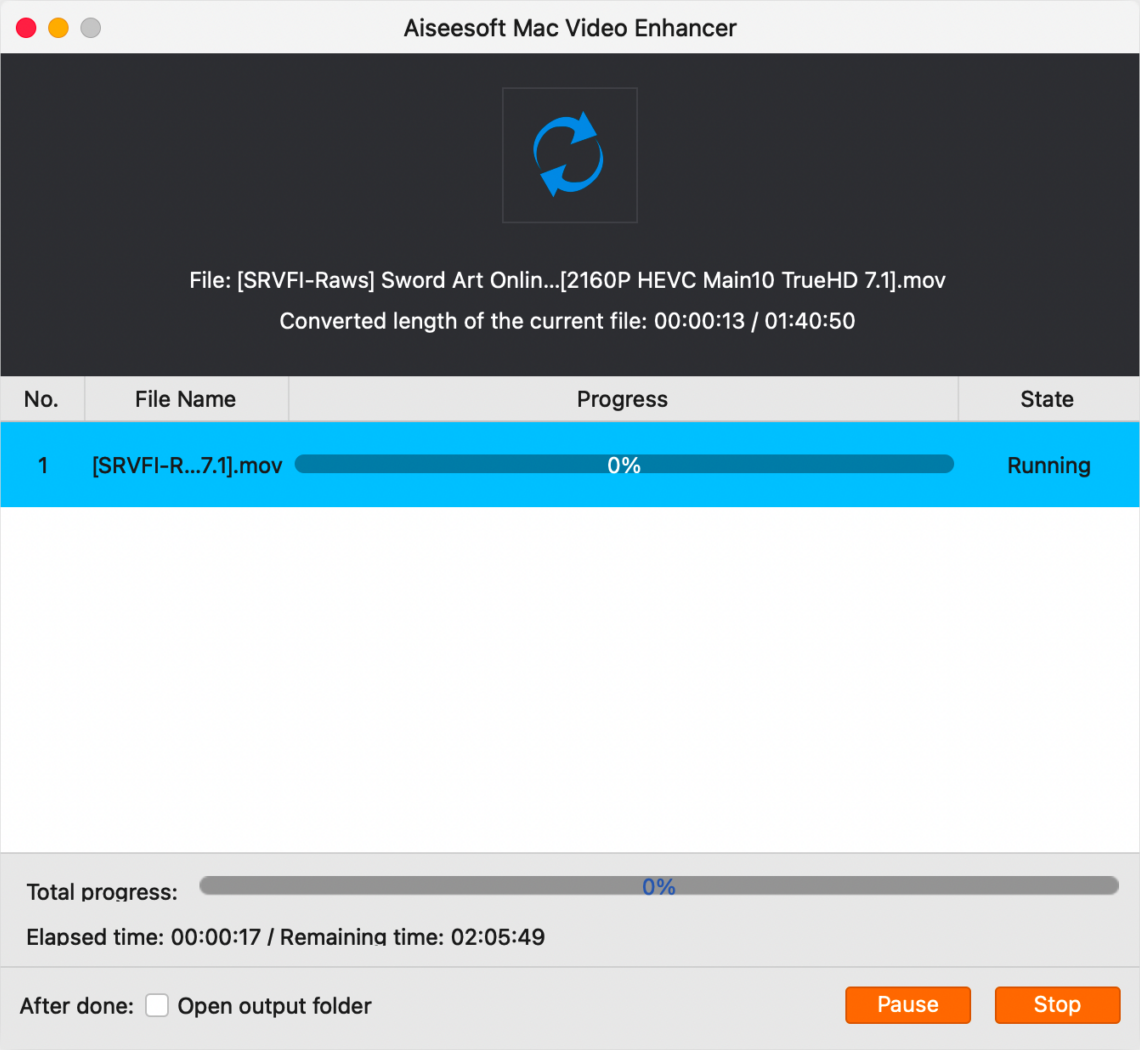Click the Elapsed time / Remaining time text

tap(286, 937)
